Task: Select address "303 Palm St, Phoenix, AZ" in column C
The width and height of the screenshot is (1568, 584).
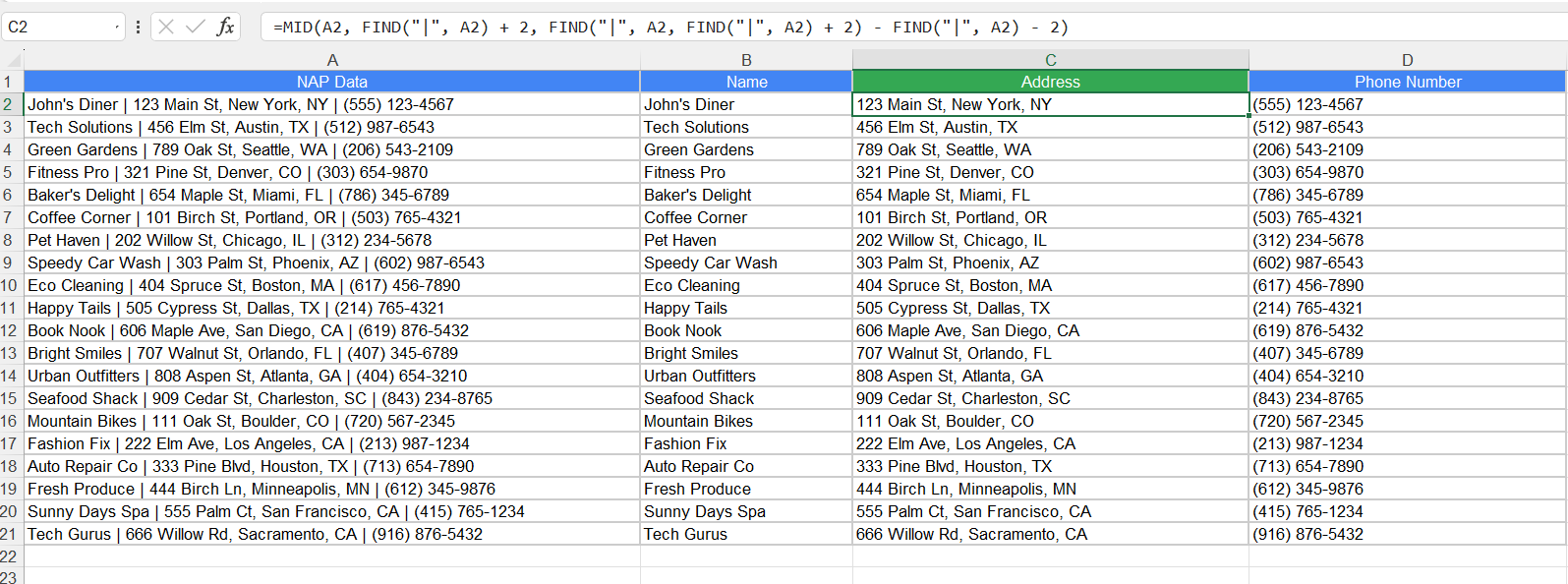Action: [x=1051, y=263]
